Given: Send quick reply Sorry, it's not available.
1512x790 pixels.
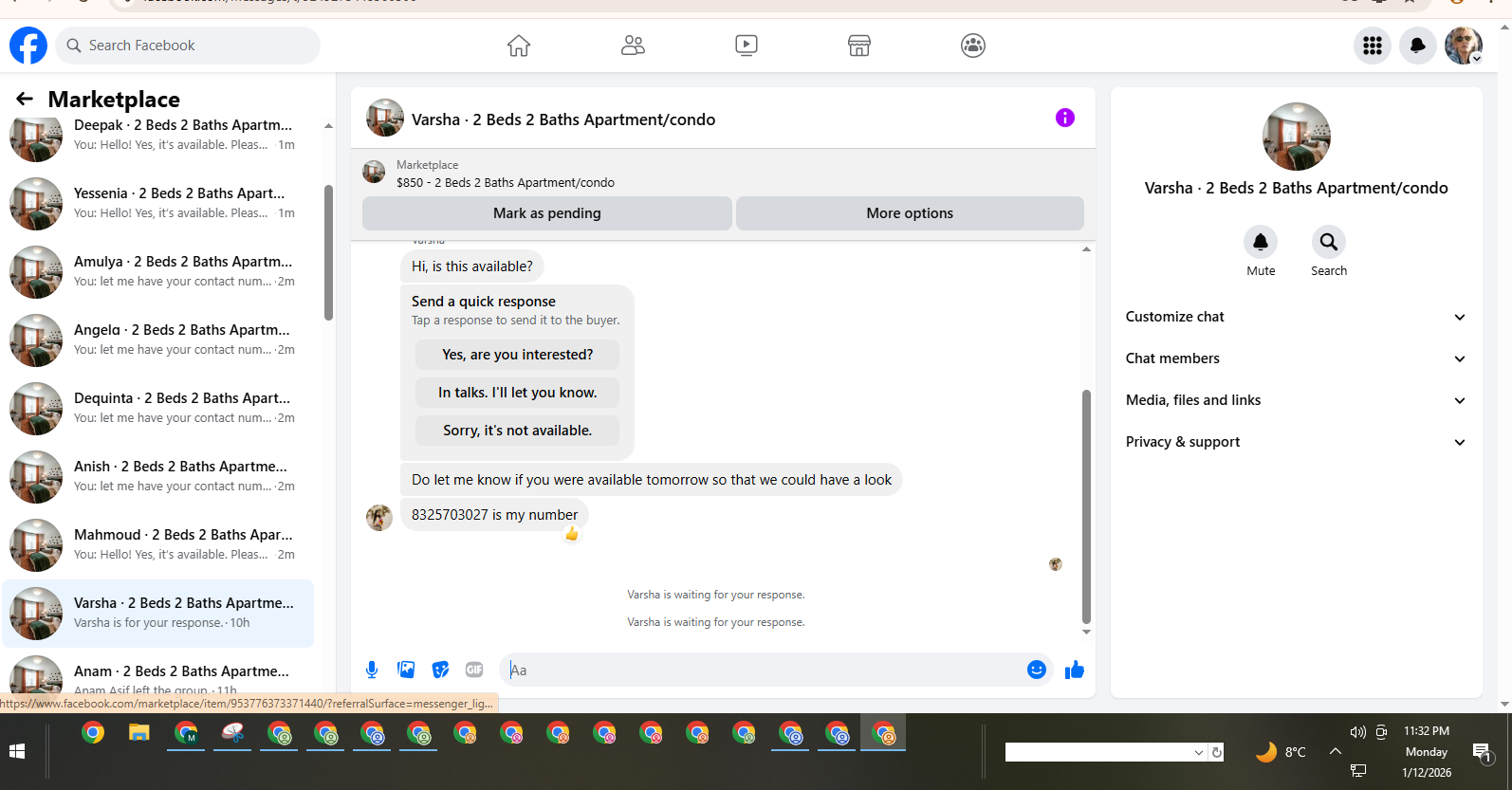Looking at the screenshot, I should coord(517,431).
